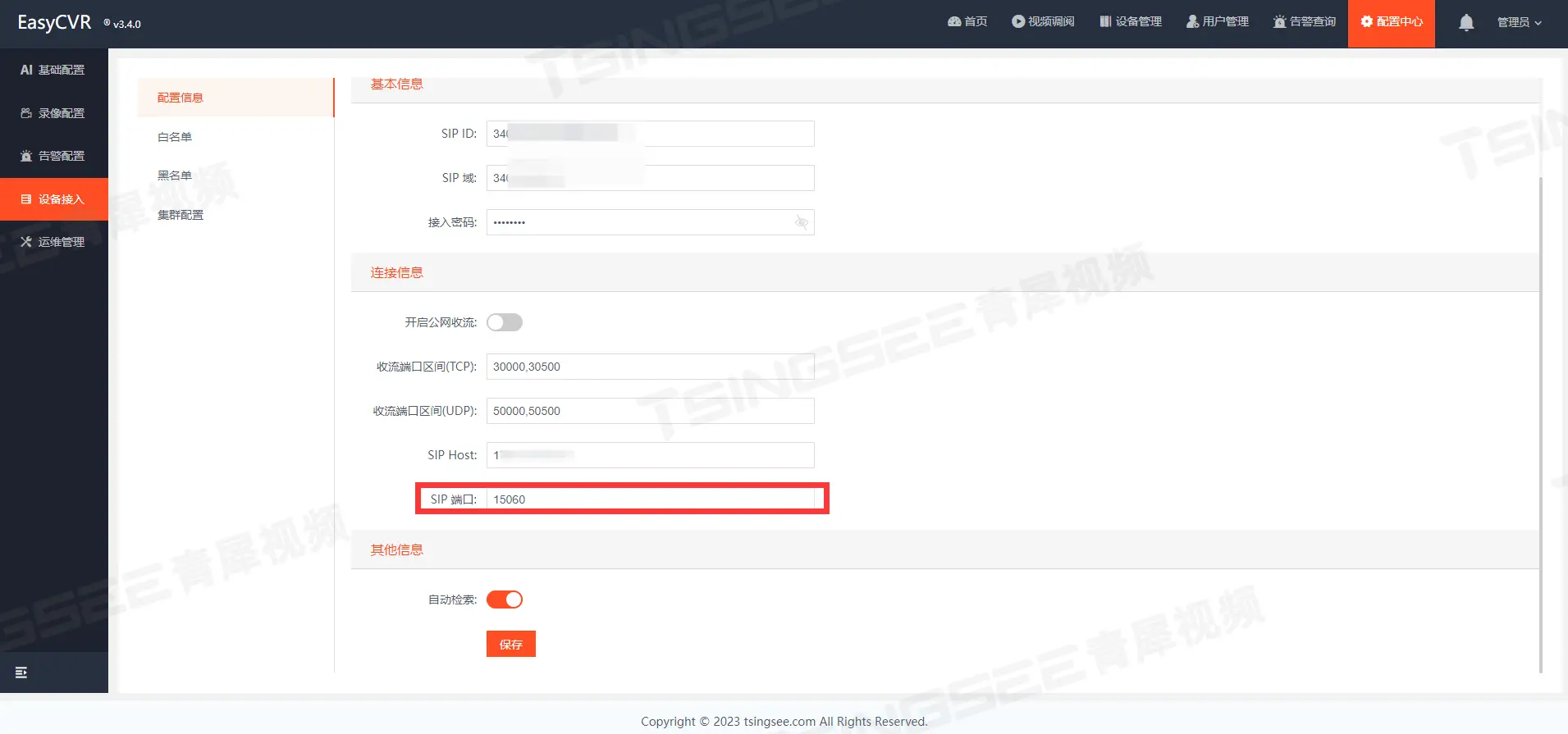Open the 首页 home page
The width and height of the screenshot is (1568, 734).
tap(967, 21)
